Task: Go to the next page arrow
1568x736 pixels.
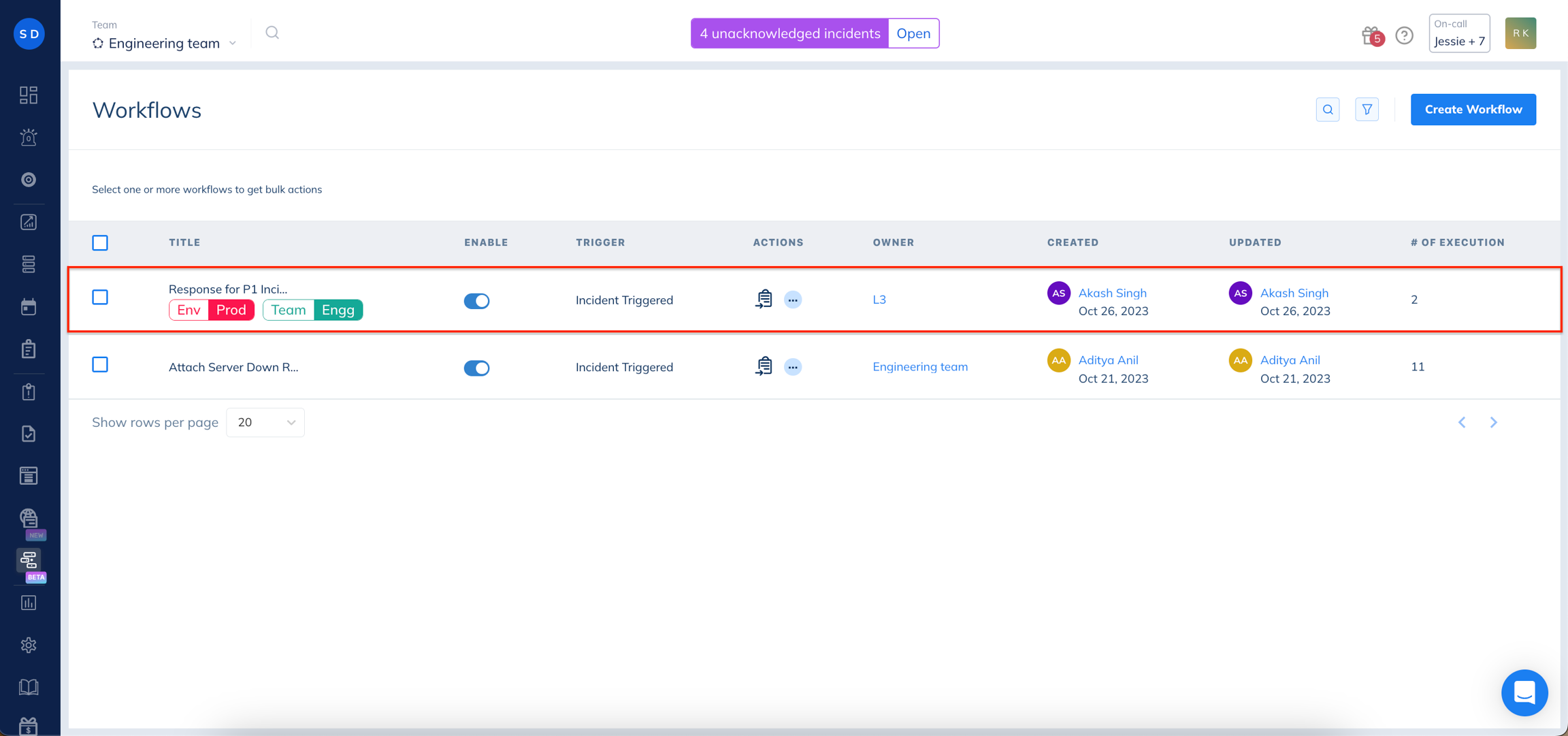Action: tap(1494, 422)
